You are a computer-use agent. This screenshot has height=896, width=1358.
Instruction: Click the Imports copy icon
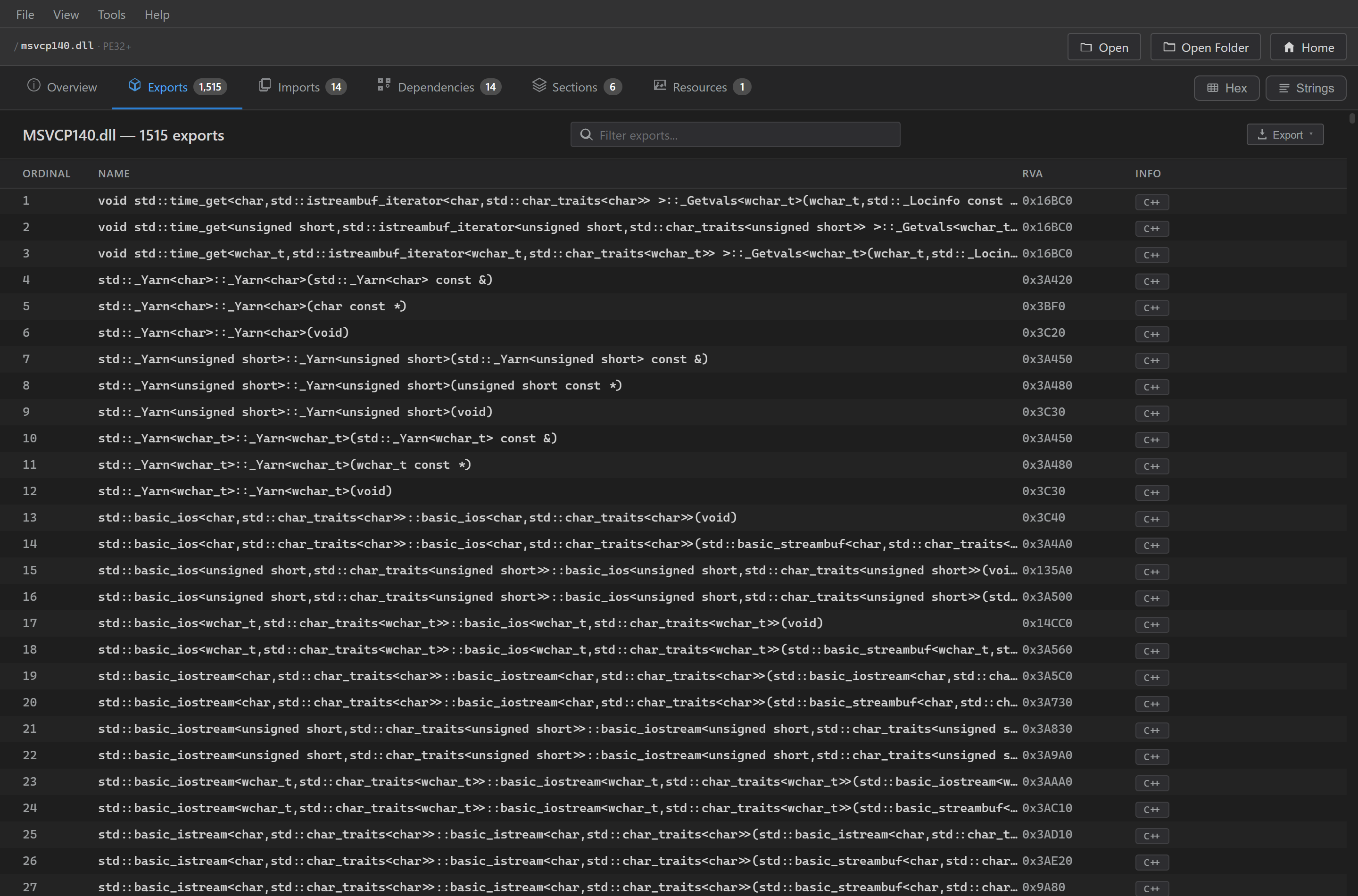click(x=265, y=86)
